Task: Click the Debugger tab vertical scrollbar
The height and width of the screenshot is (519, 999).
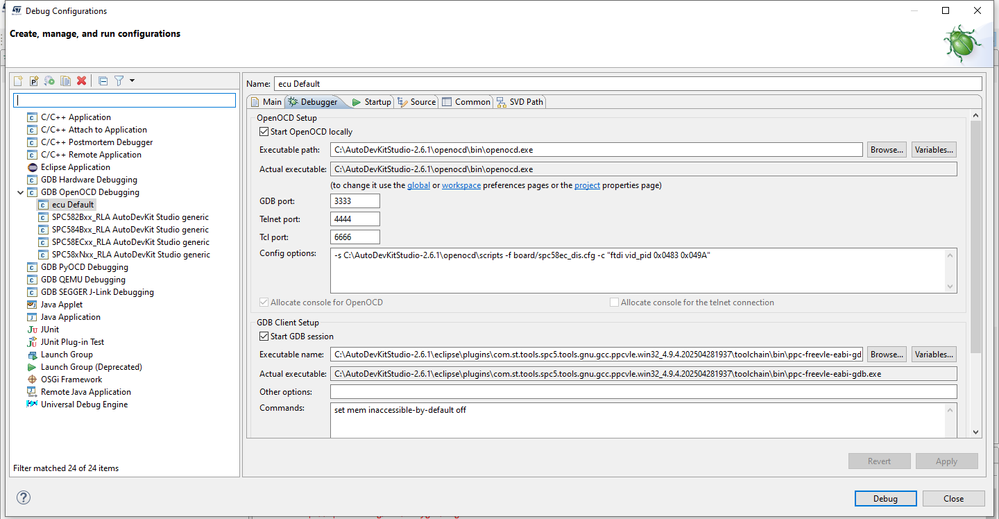Action: coord(975,274)
